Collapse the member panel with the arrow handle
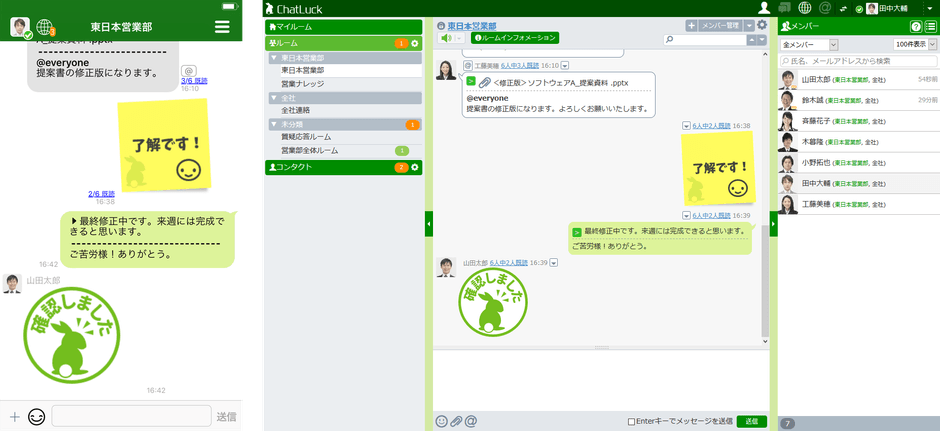Viewport: 940px width, 431px height. tap(773, 224)
